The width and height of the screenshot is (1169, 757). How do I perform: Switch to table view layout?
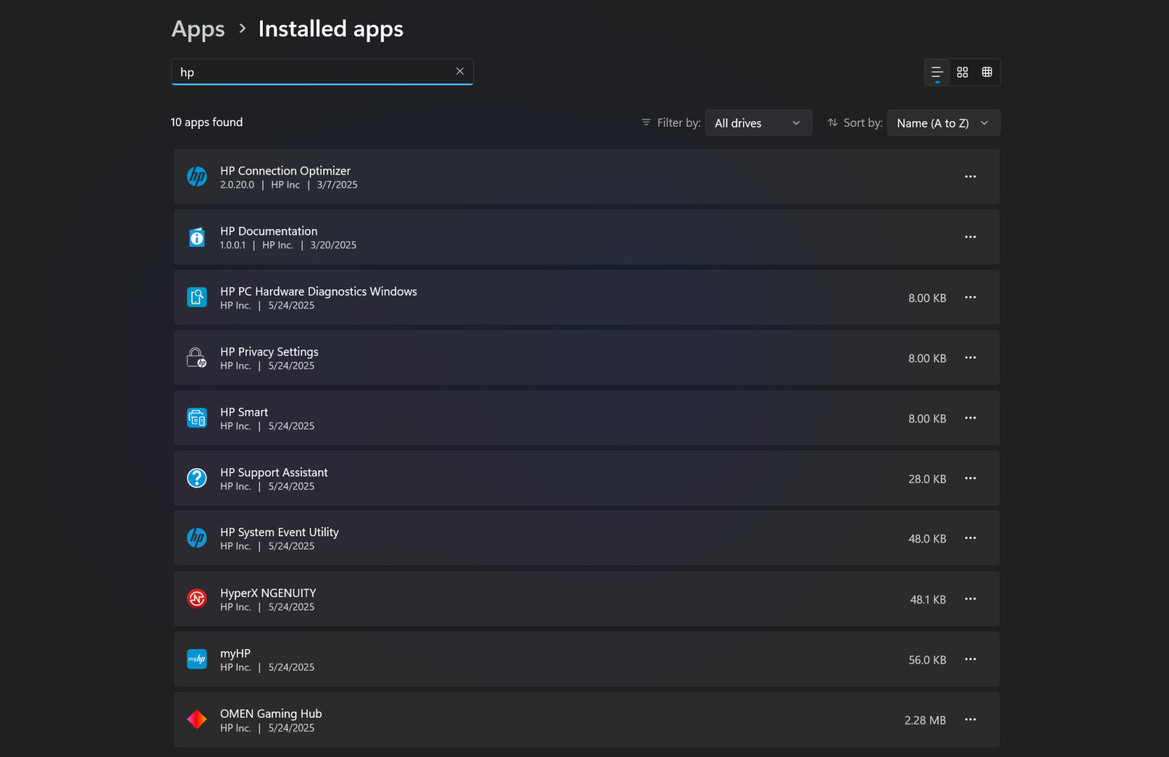pyautogui.click(x=987, y=72)
